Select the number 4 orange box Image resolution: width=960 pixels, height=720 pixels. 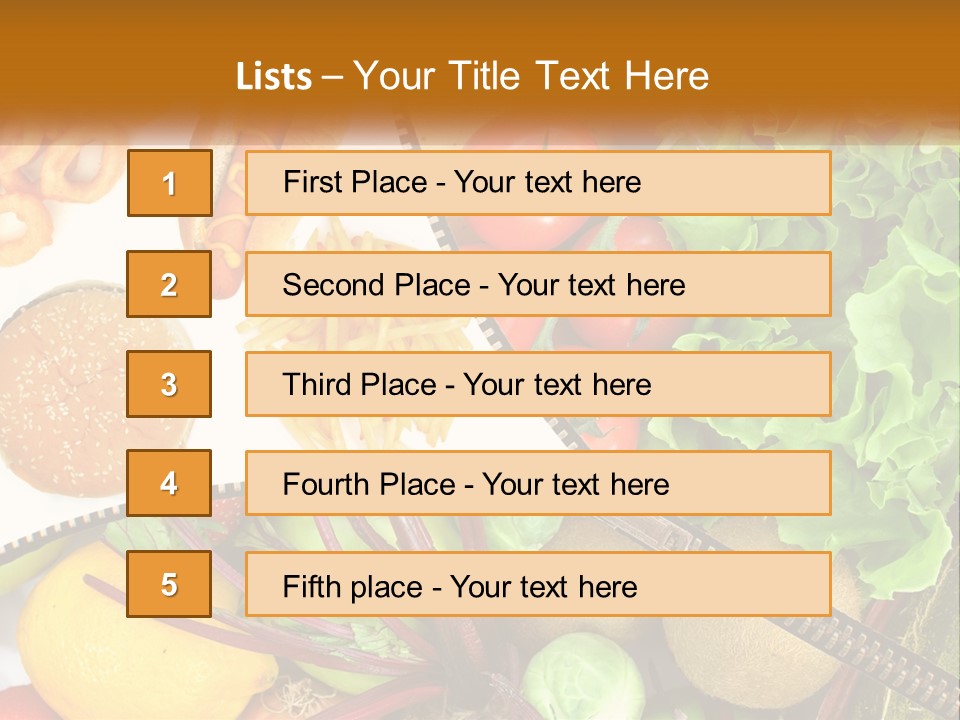169,483
